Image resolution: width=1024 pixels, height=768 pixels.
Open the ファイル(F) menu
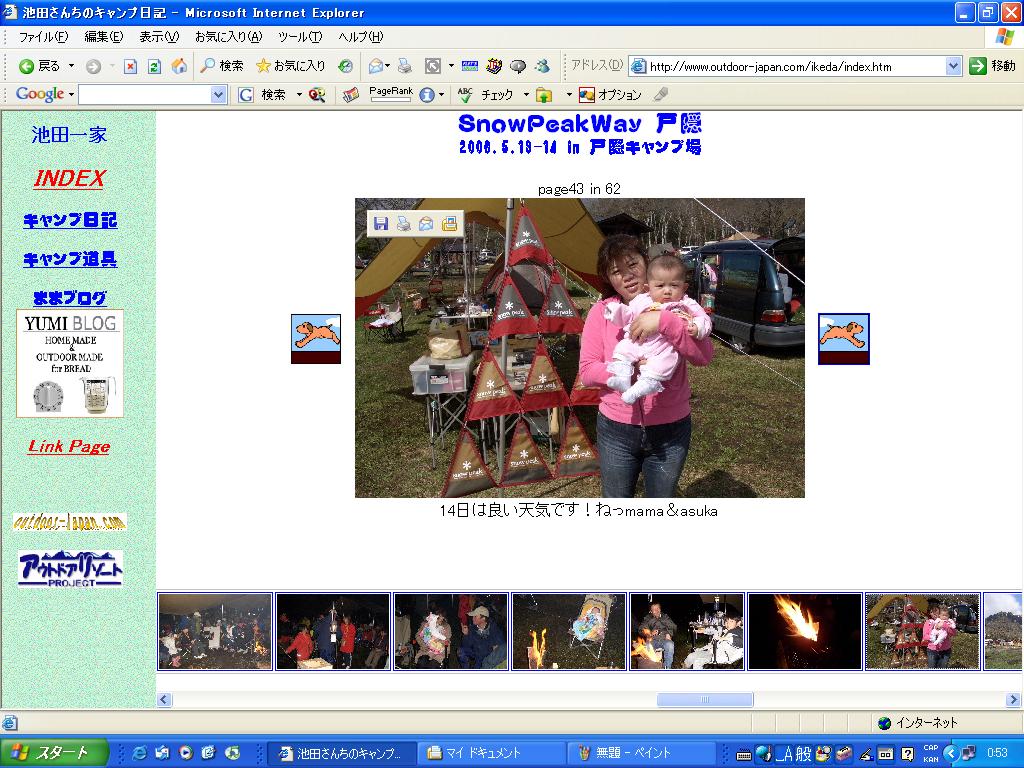pos(43,37)
